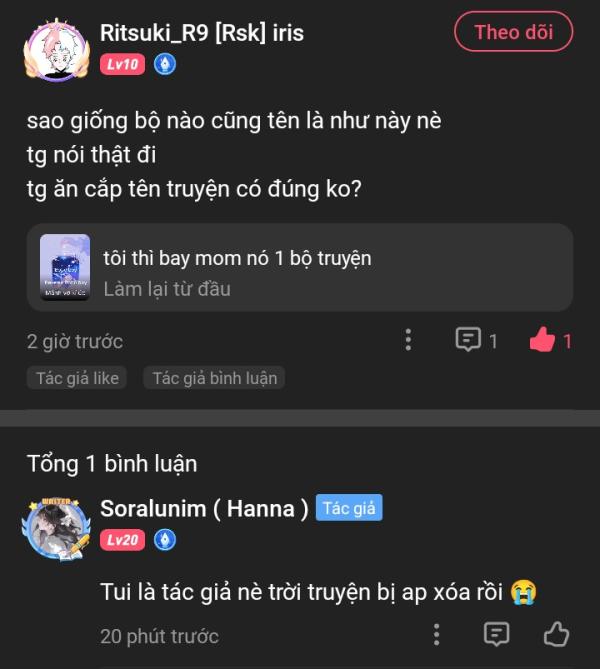Viewport: 600px width, 669px height.
Task: Select the 'Tác giả like' tag
Action: 77,378
